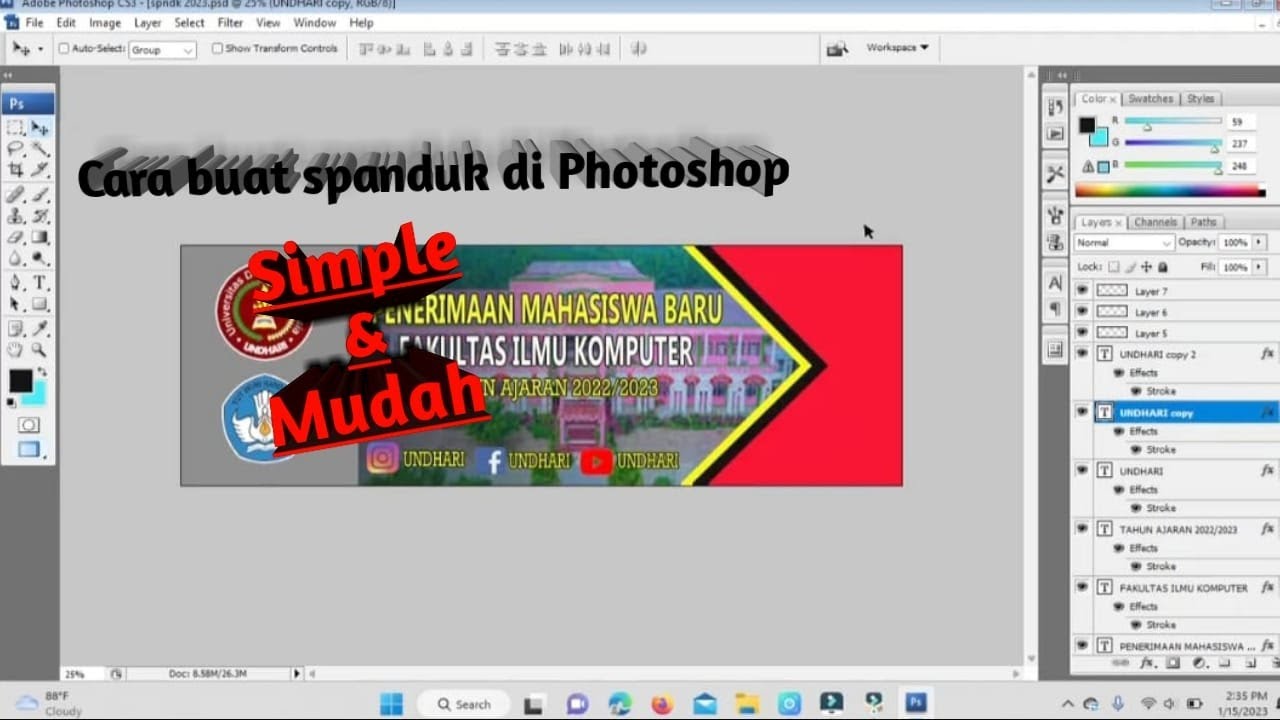Select the Eraser tool

pyautogui.click(x=16, y=238)
